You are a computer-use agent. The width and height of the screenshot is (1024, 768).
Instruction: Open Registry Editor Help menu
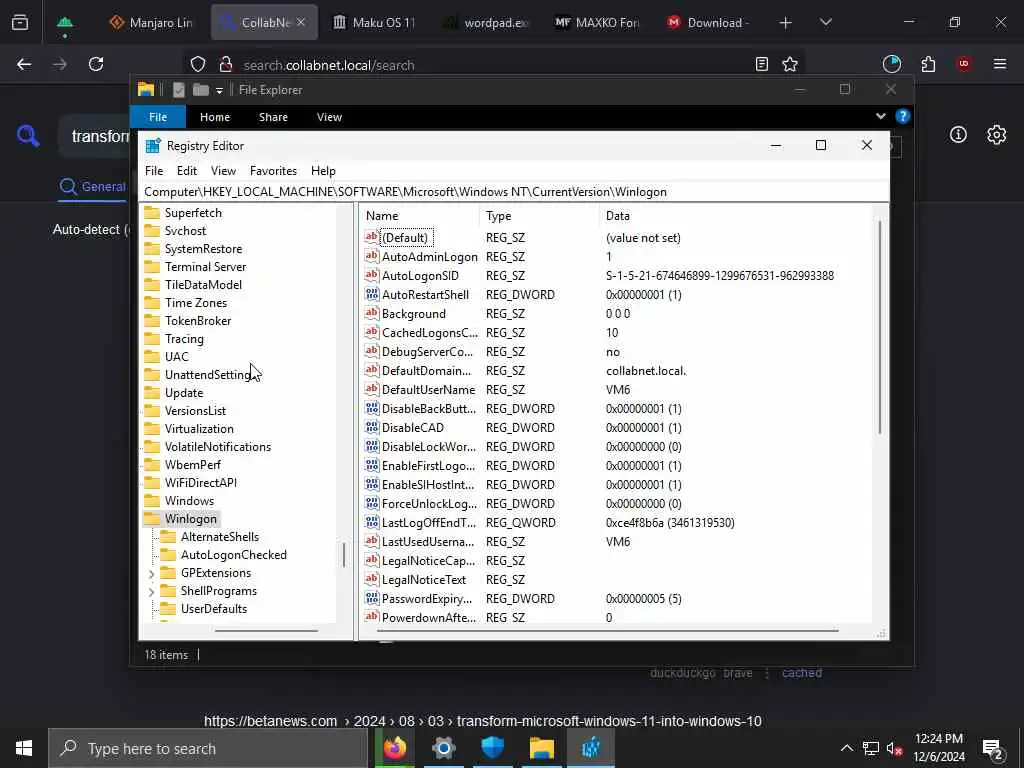(x=323, y=170)
